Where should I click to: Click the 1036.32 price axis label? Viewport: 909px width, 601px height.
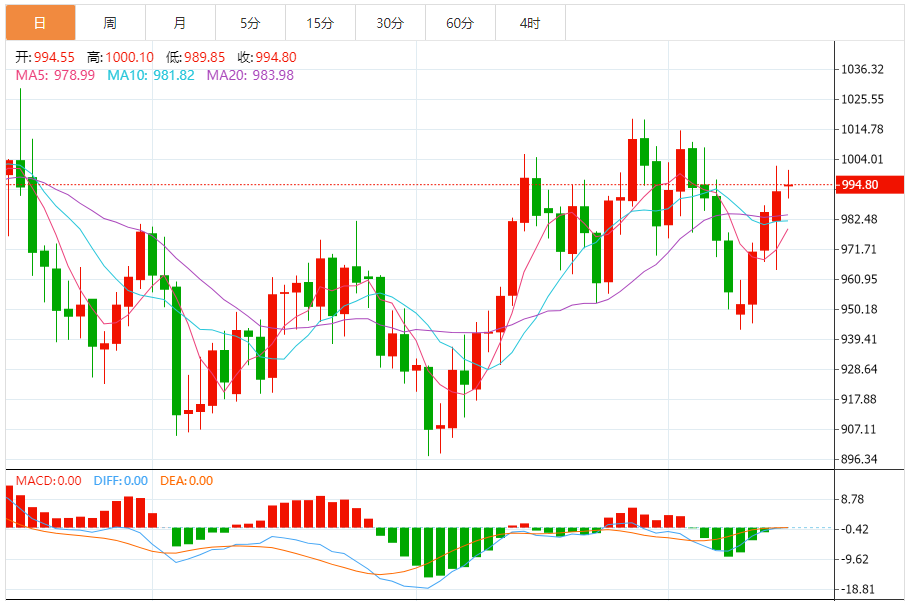point(863,70)
